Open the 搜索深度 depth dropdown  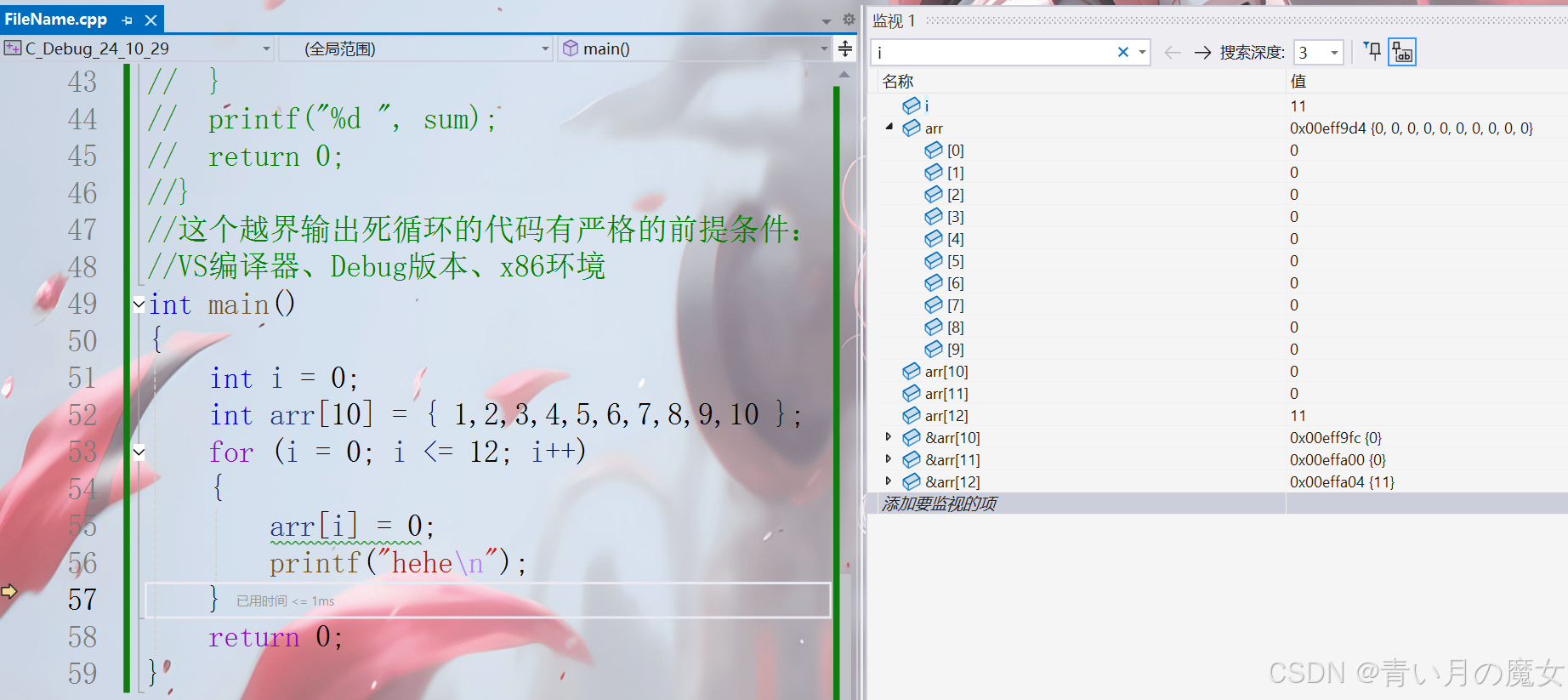pyautogui.click(x=1334, y=53)
